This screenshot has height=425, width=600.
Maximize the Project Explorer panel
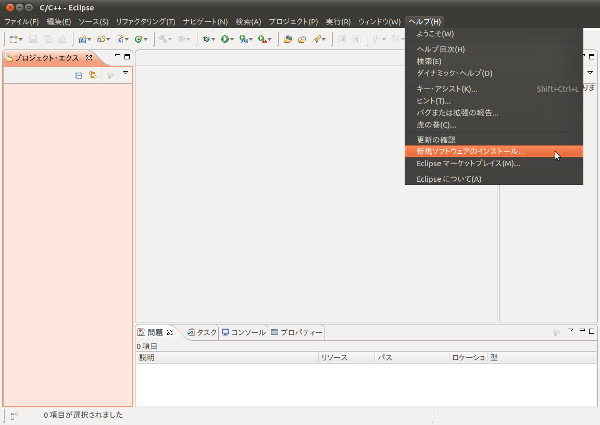coord(127,57)
